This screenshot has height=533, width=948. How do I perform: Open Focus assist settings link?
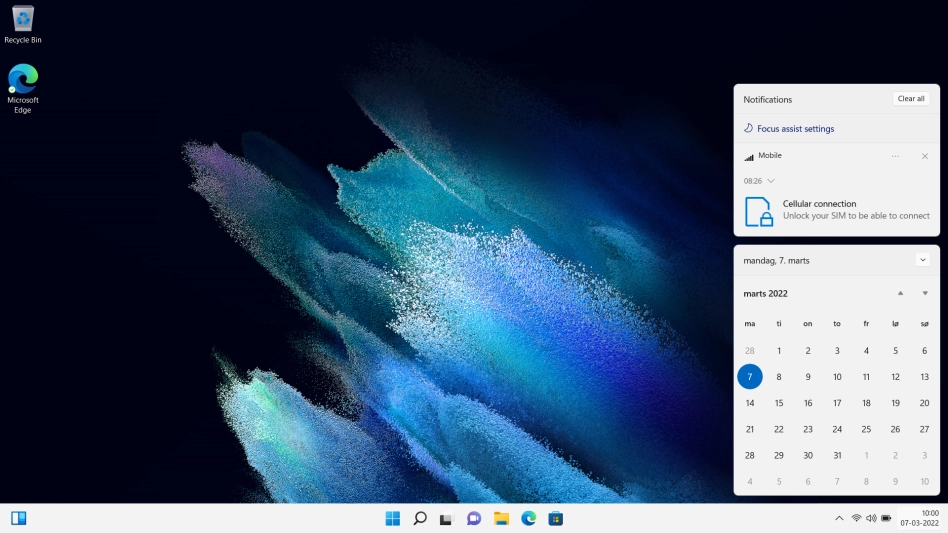click(795, 129)
